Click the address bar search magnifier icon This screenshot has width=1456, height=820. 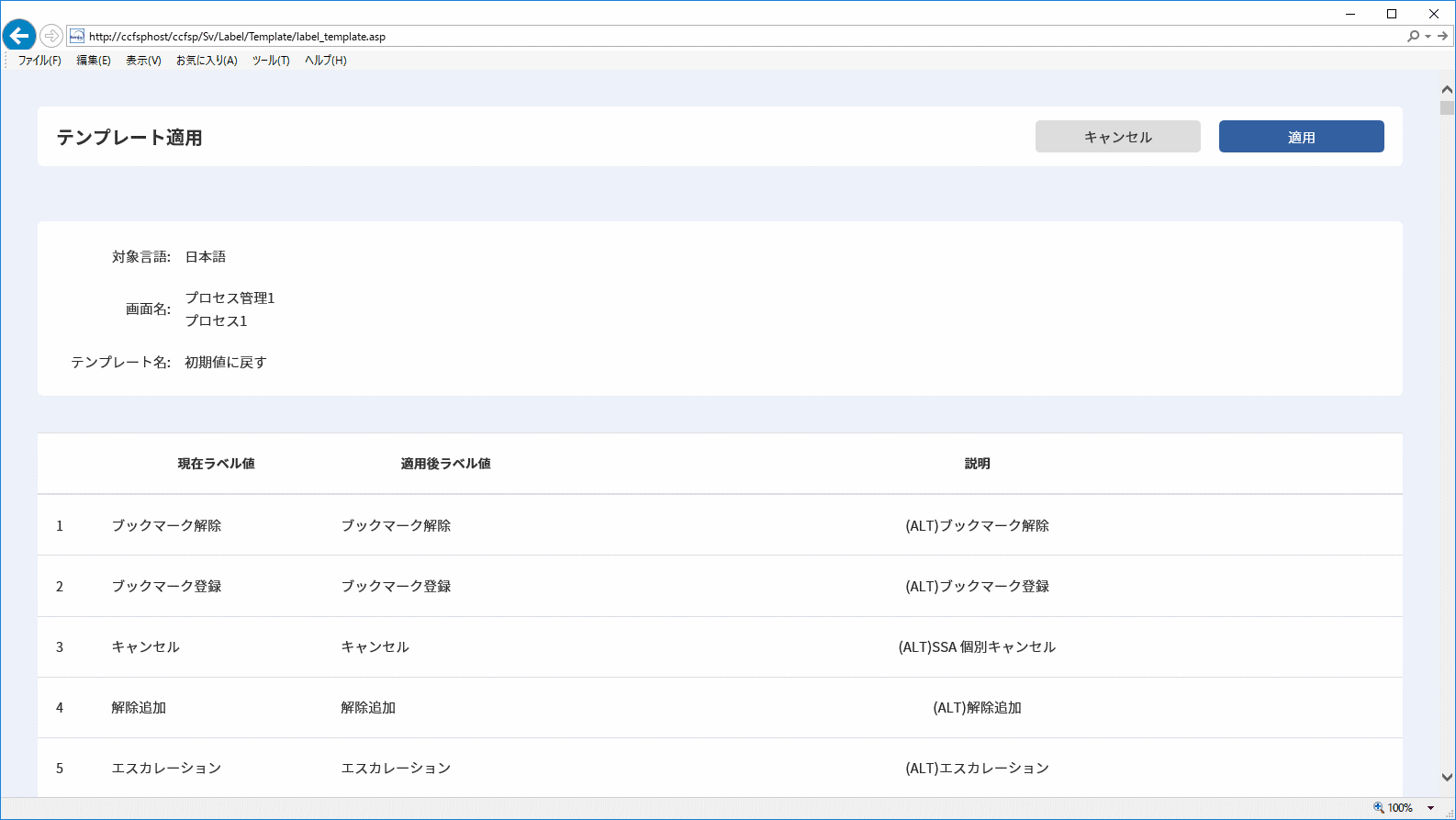1413,36
